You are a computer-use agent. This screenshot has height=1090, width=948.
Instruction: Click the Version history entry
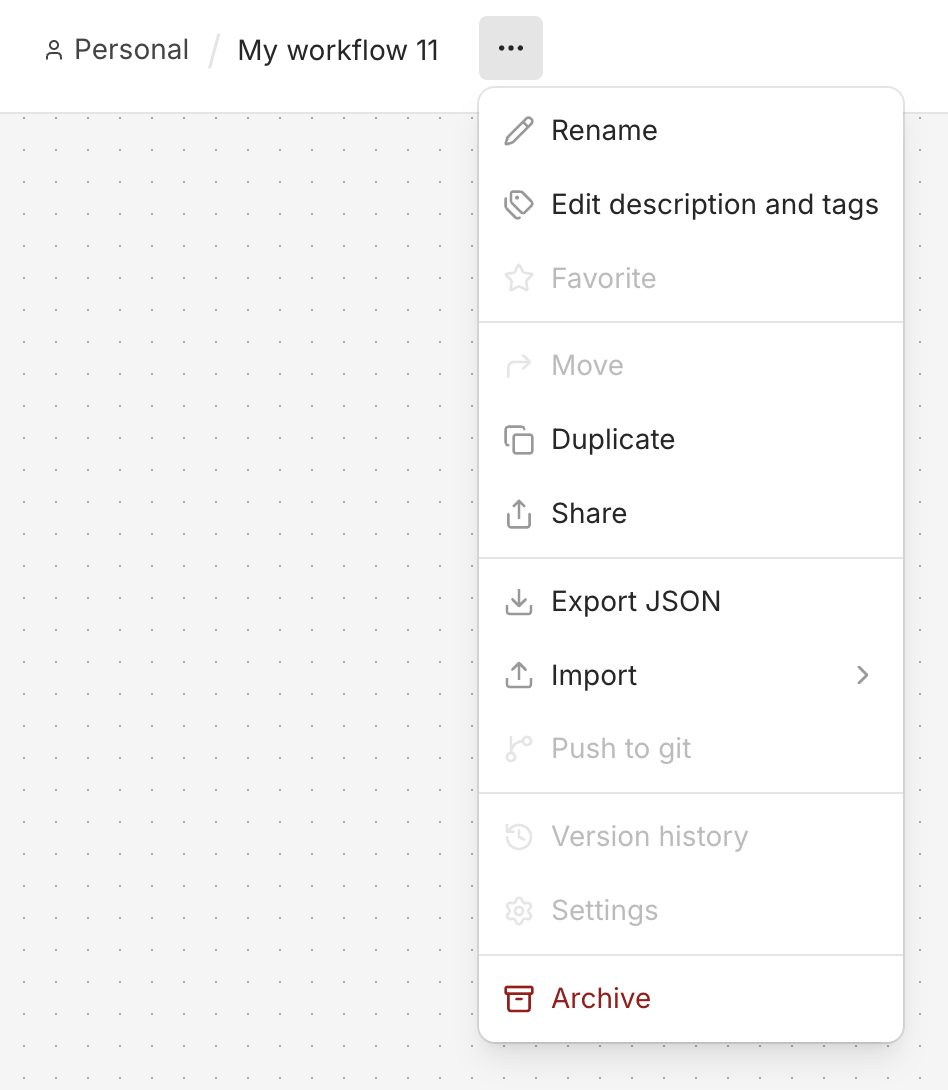tap(691, 836)
